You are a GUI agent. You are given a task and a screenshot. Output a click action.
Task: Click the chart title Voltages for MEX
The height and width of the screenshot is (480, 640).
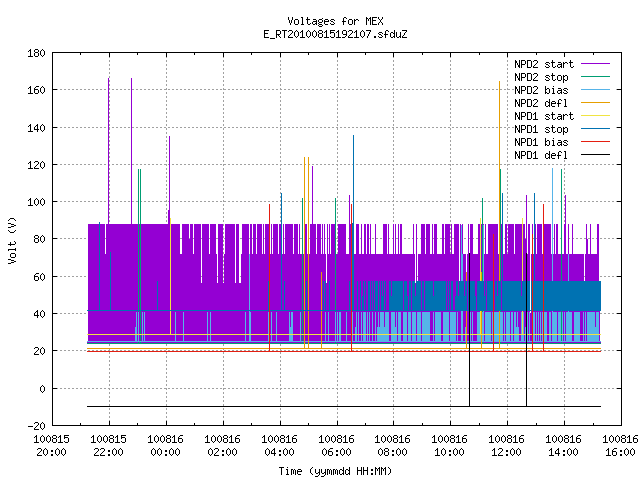pos(335,21)
